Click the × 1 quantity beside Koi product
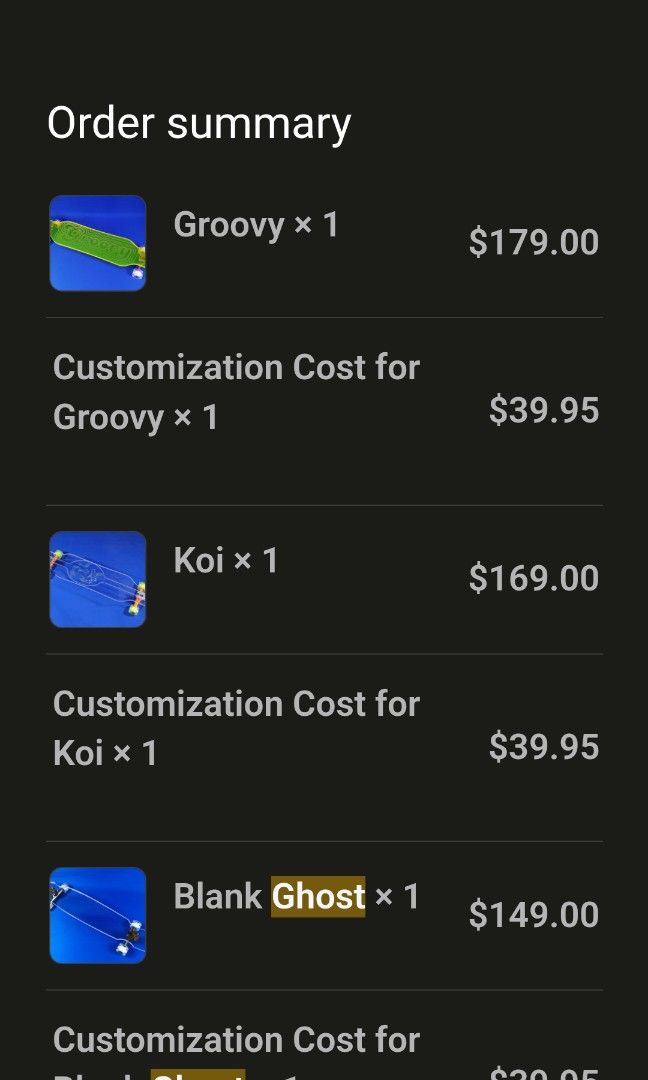 256,560
